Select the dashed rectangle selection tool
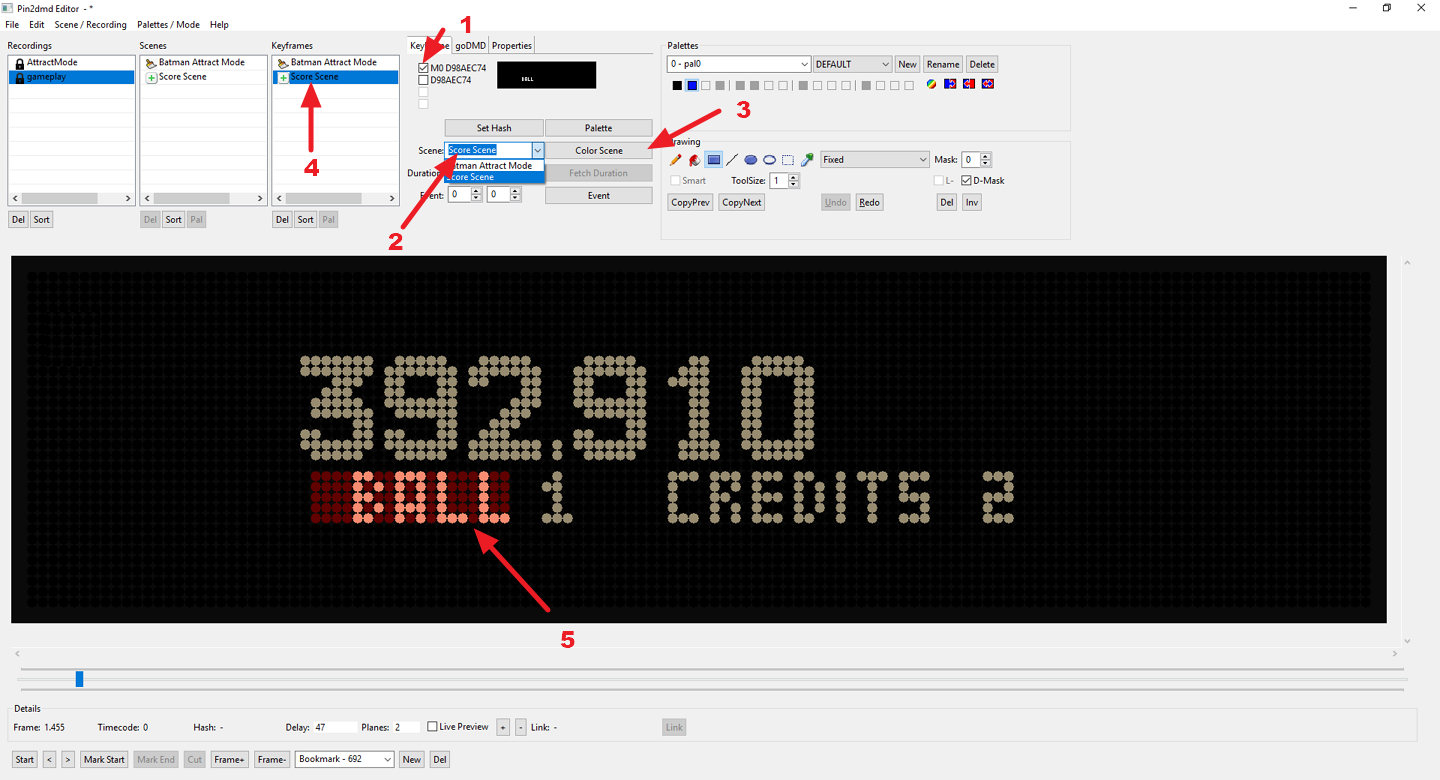This screenshot has height=780, width=1440. point(788,160)
